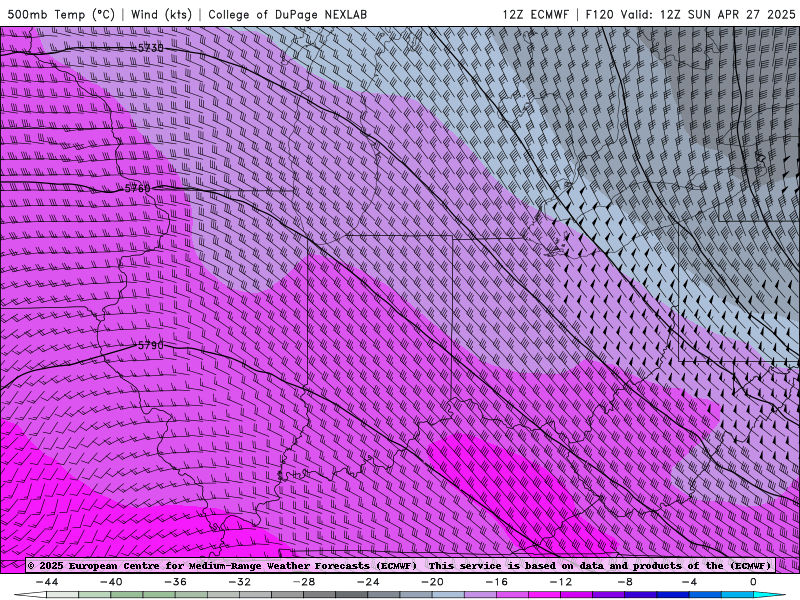Click the ECMWF copyright notice text
Screen dimensions: 800x600
pos(399,566)
